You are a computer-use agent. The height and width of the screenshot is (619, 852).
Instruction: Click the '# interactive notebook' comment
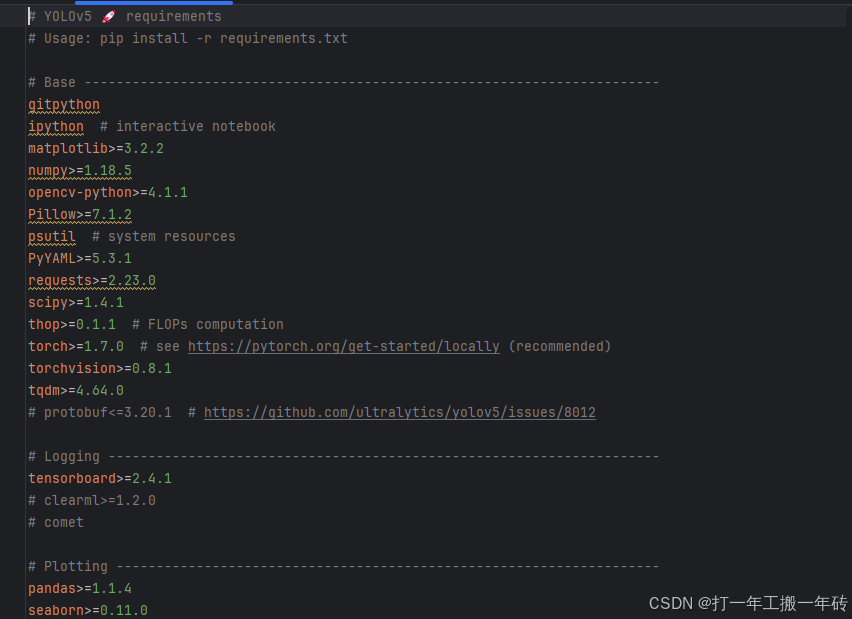(187, 126)
